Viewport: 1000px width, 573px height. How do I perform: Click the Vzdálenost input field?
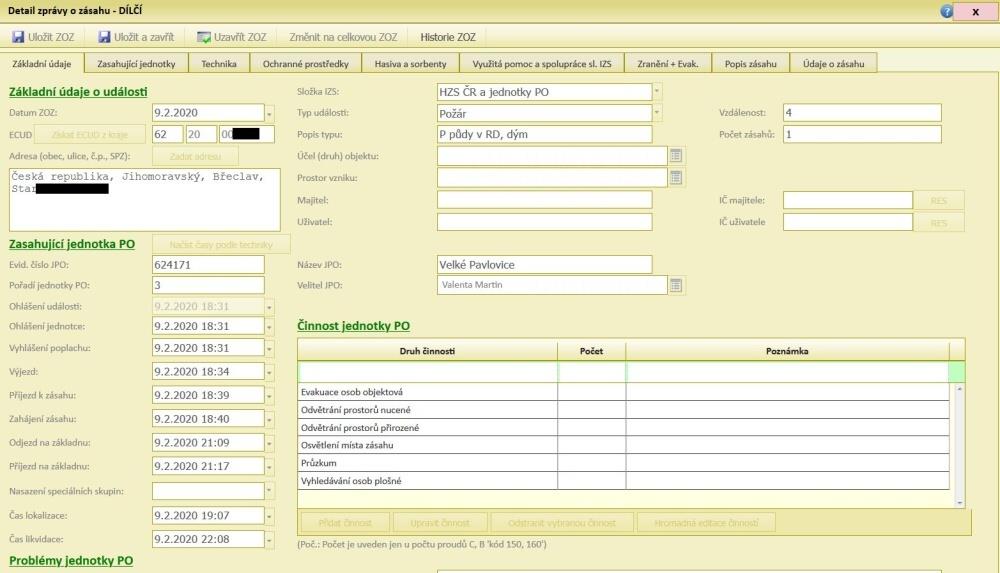(x=862, y=113)
